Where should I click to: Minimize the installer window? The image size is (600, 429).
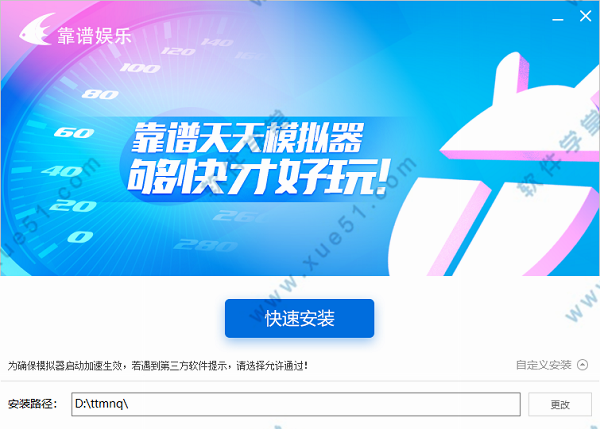pos(558,19)
